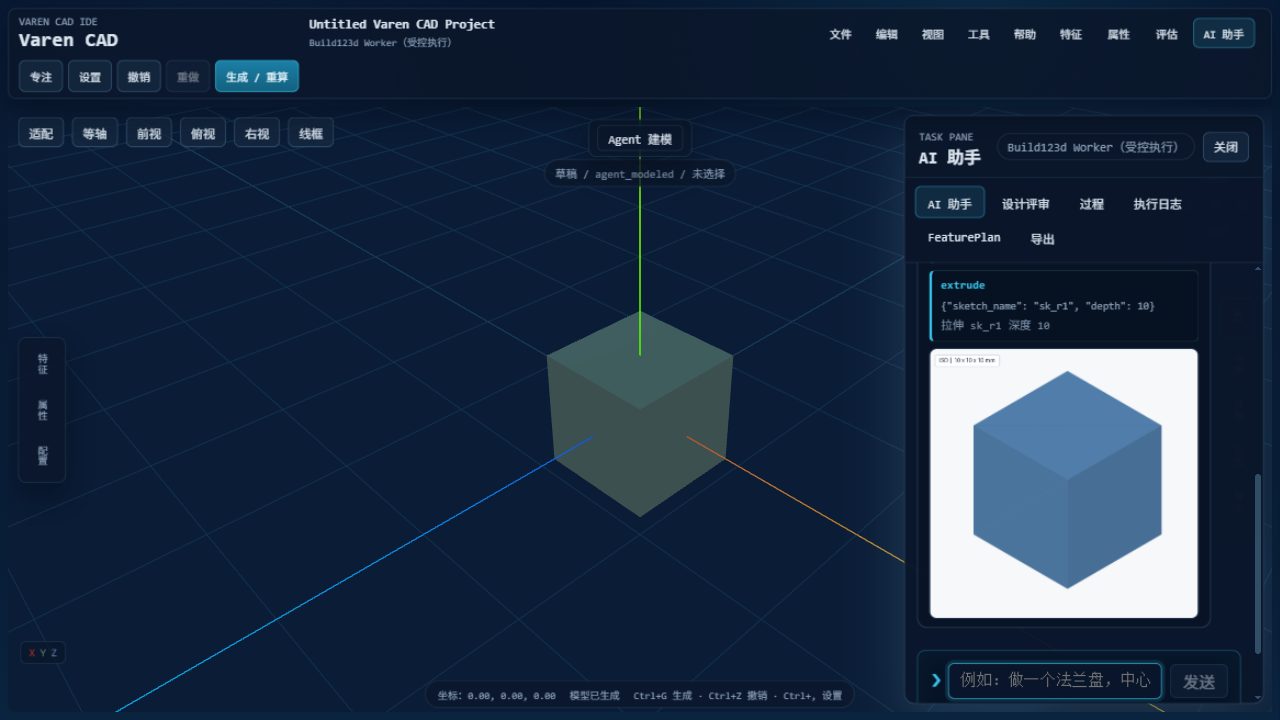Open the 编辑 menu
Screen dimensions: 1280x720
click(886, 34)
